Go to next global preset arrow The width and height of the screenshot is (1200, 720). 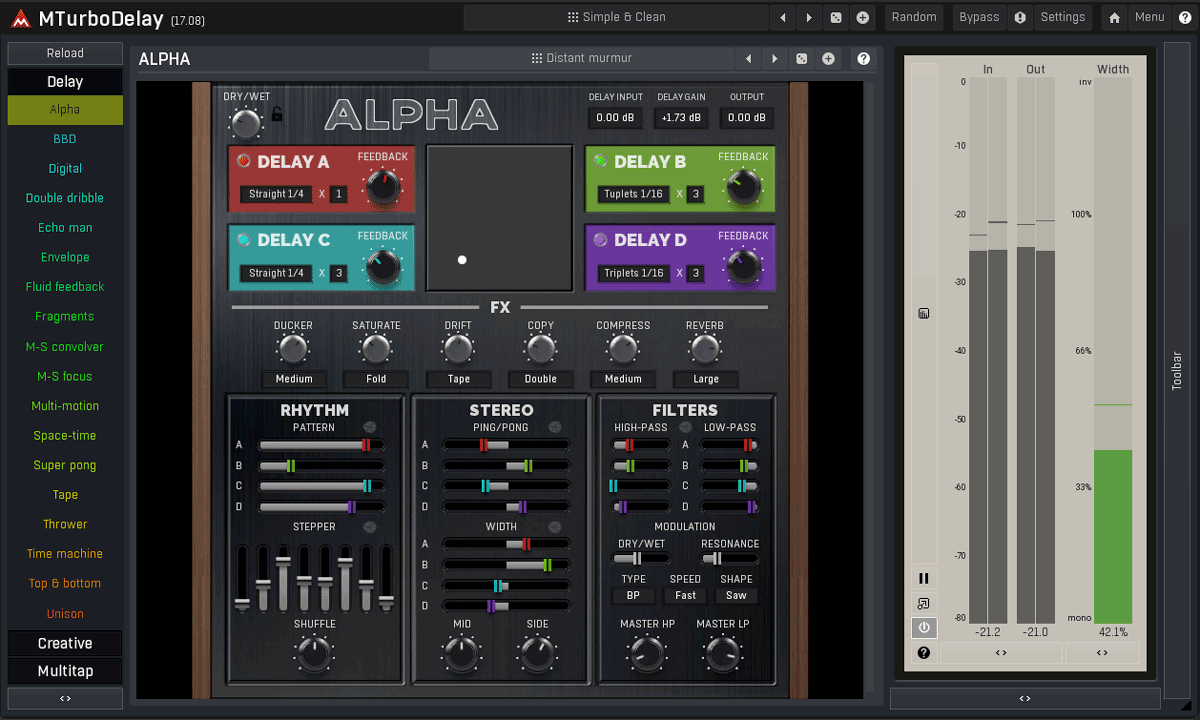click(x=809, y=17)
